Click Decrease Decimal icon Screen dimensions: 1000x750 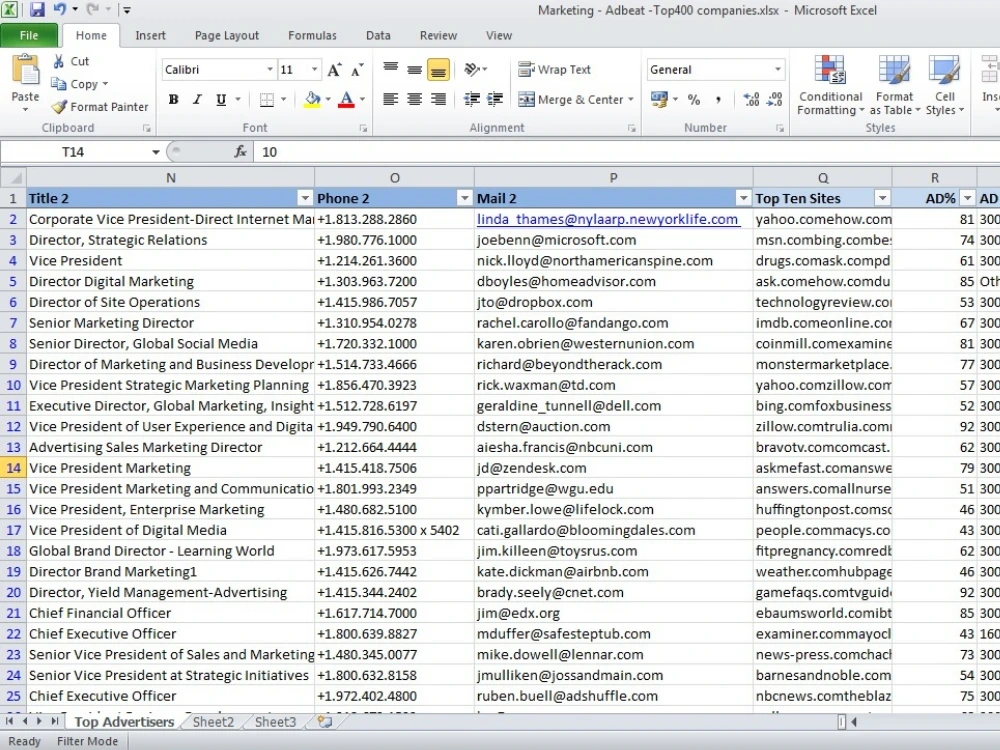click(774, 99)
